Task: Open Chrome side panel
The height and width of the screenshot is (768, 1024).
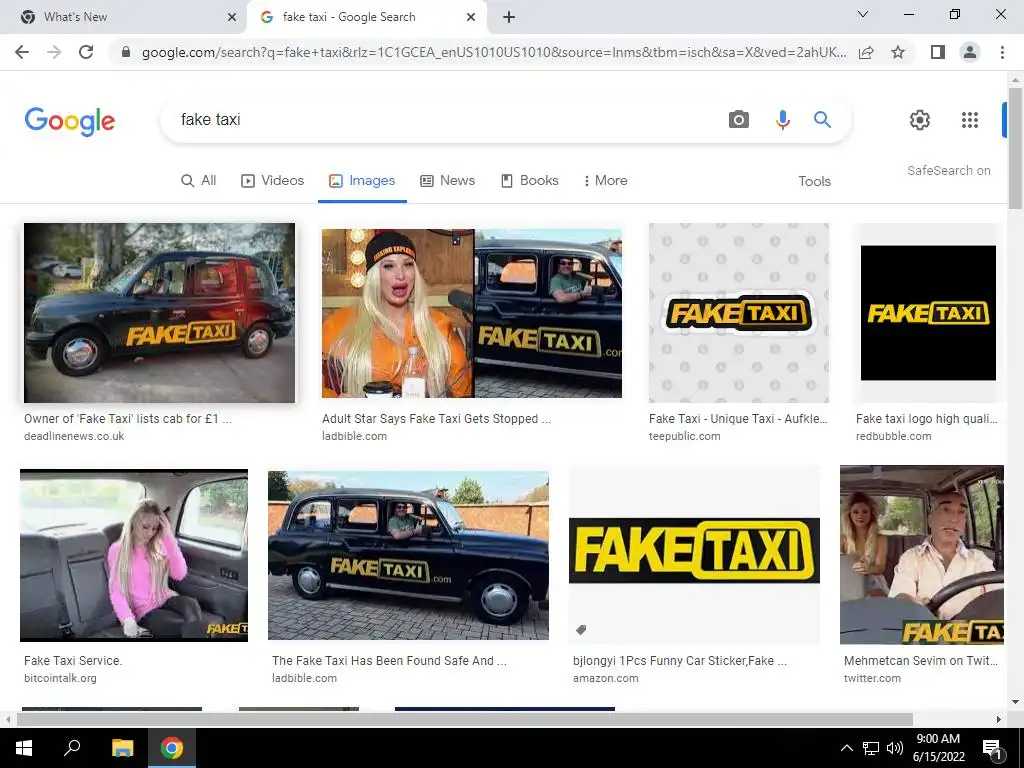Action: tap(938, 52)
